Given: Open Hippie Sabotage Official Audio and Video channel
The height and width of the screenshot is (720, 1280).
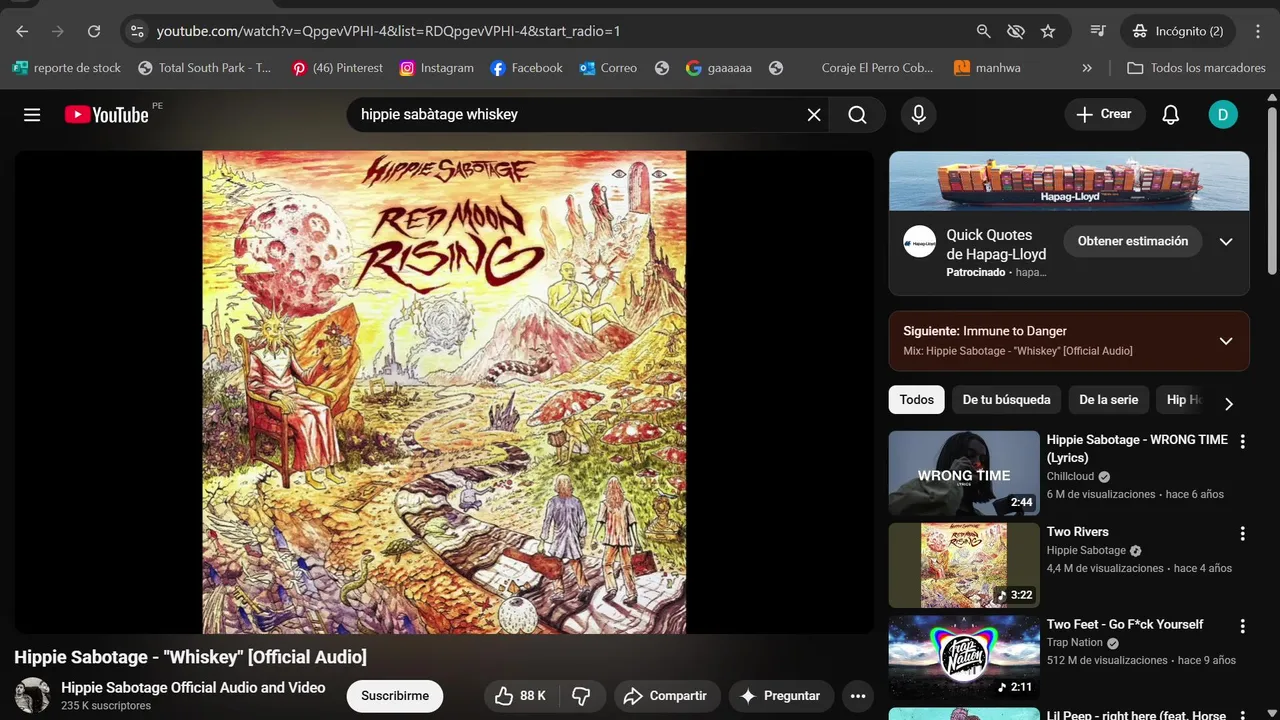Looking at the screenshot, I should pyautogui.click(x=193, y=688).
